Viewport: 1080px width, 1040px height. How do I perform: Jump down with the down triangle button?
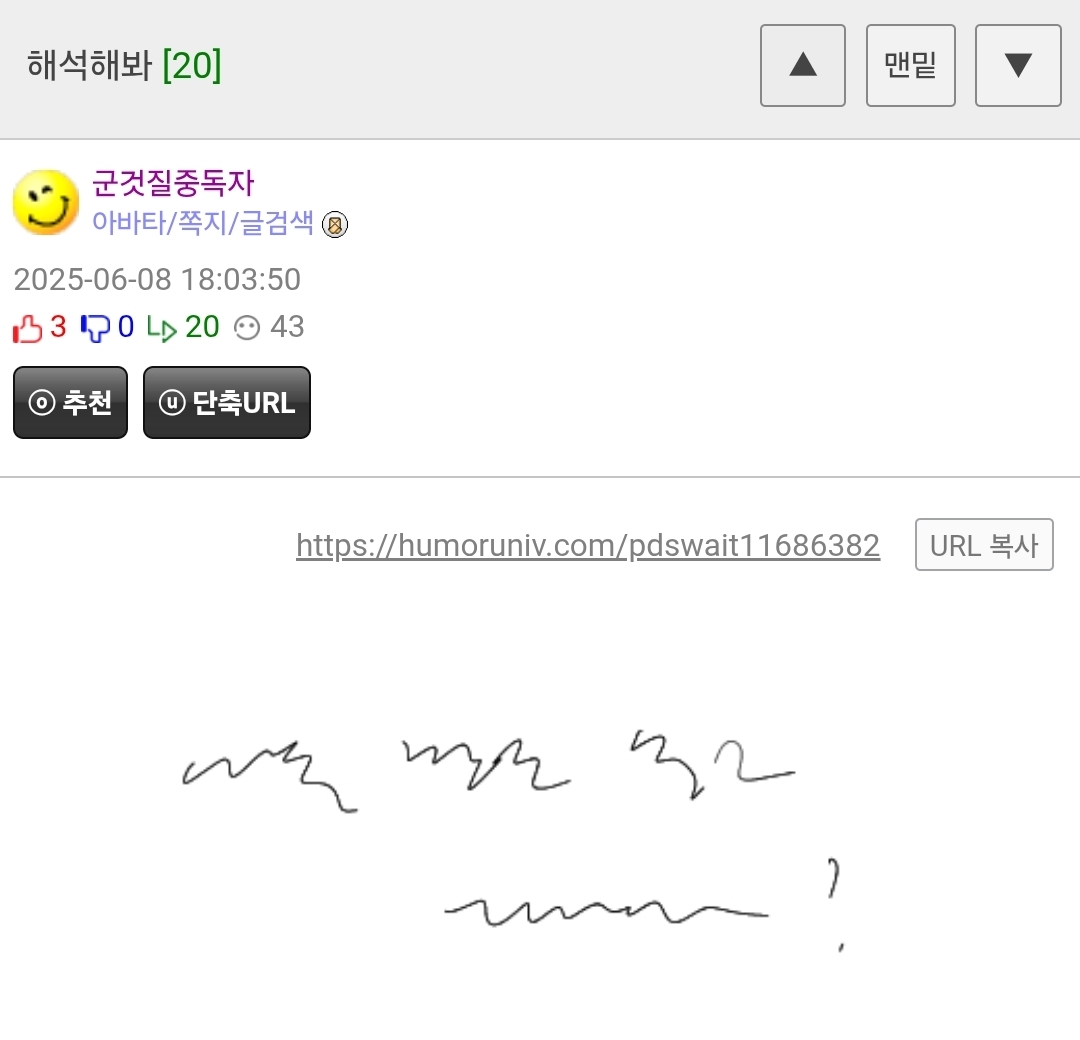1018,65
